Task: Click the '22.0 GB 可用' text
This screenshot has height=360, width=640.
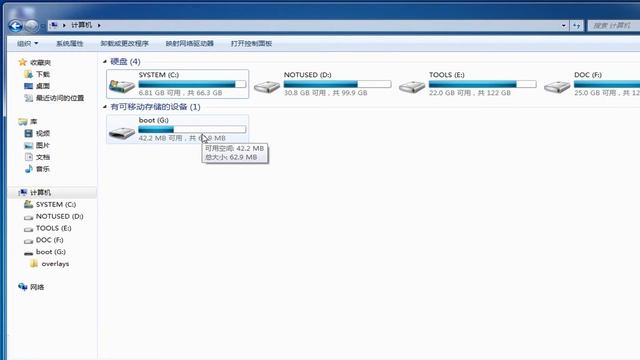Action: (x=450, y=93)
